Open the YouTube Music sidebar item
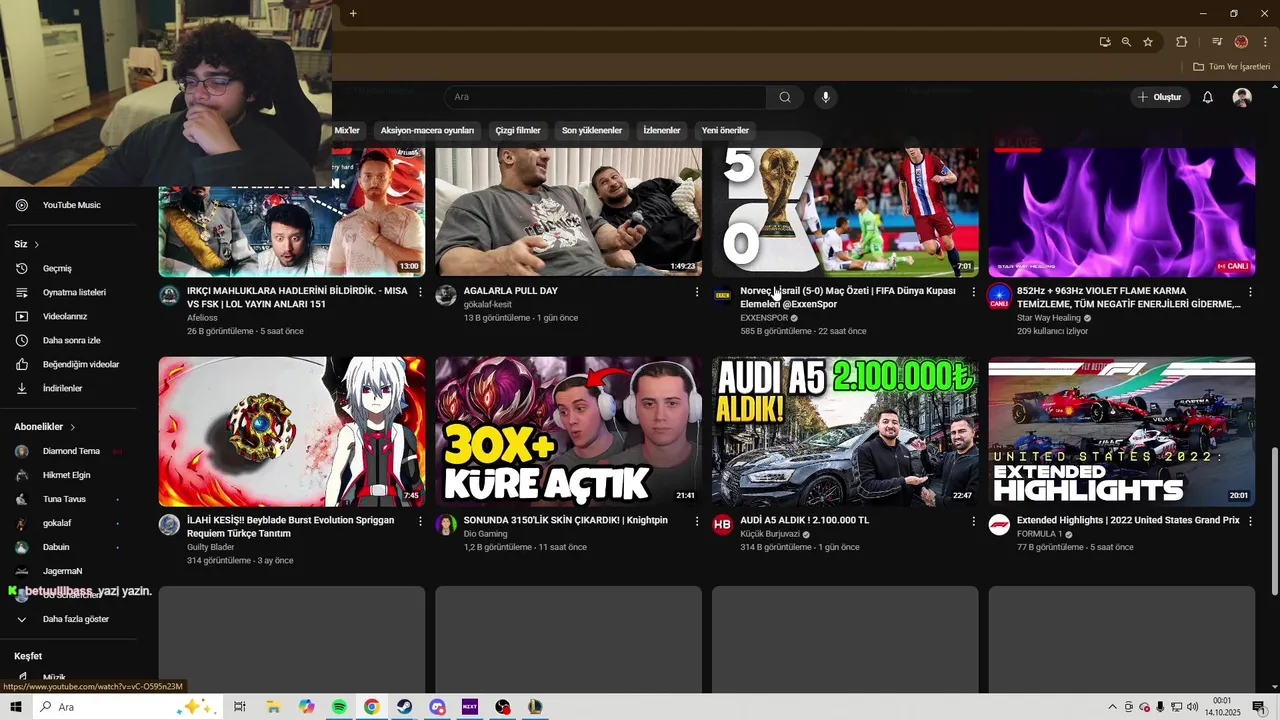Image resolution: width=1280 pixels, height=720 pixels. click(x=70, y=205)
